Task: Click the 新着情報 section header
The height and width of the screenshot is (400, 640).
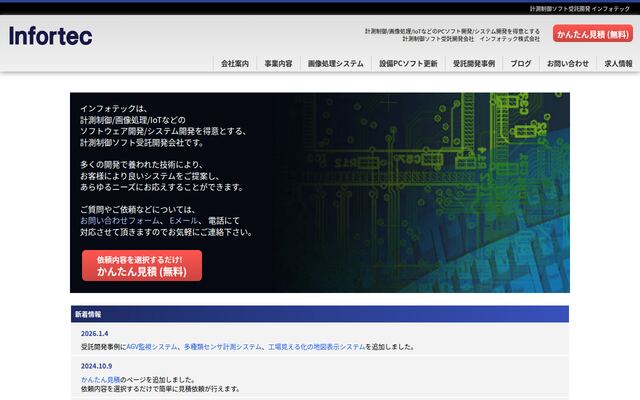Action: click(x=320, y=314)
